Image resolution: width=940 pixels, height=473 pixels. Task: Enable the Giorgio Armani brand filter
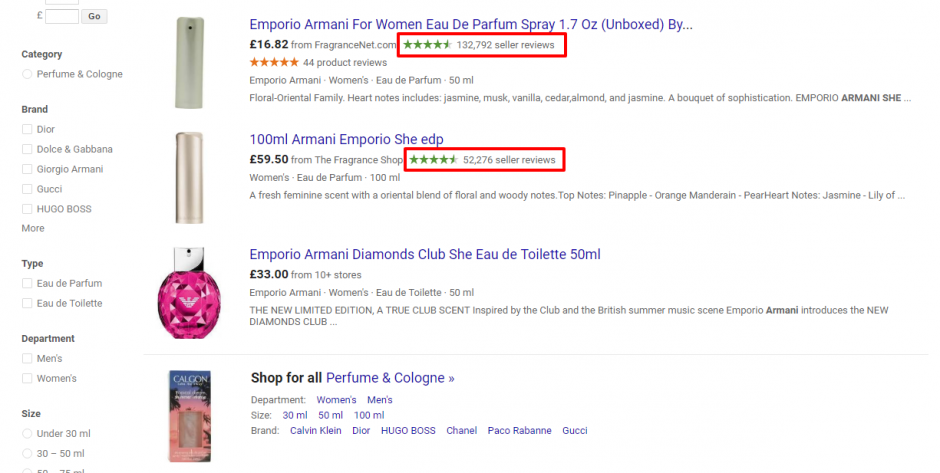click(x=27, y=169)
